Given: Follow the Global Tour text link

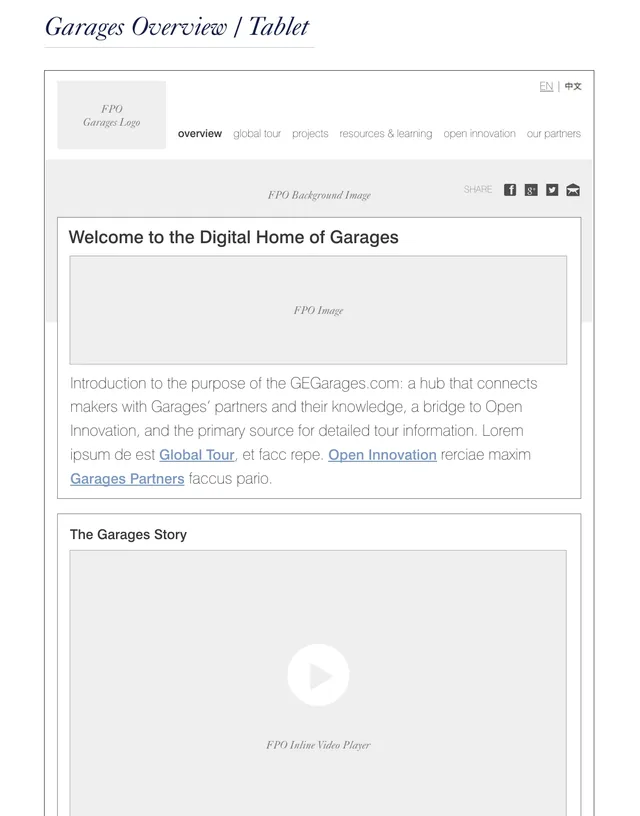Looking at the screenshot, I should tap(197, 455).
